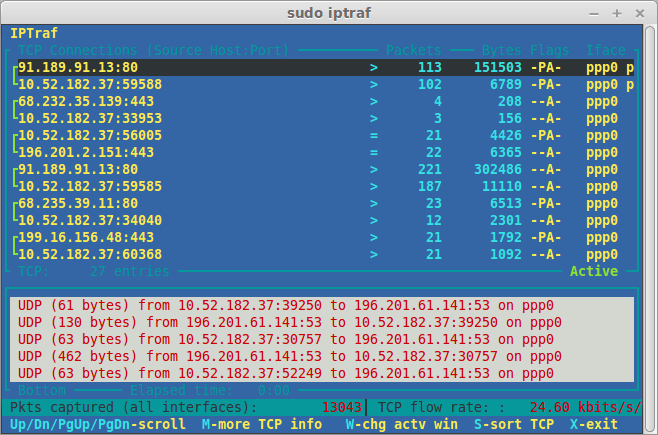The image size is (658, 435).
Task: Click the Up/Dn/PgUp/PgDn-scroll hint
Action: coord(95,424)
